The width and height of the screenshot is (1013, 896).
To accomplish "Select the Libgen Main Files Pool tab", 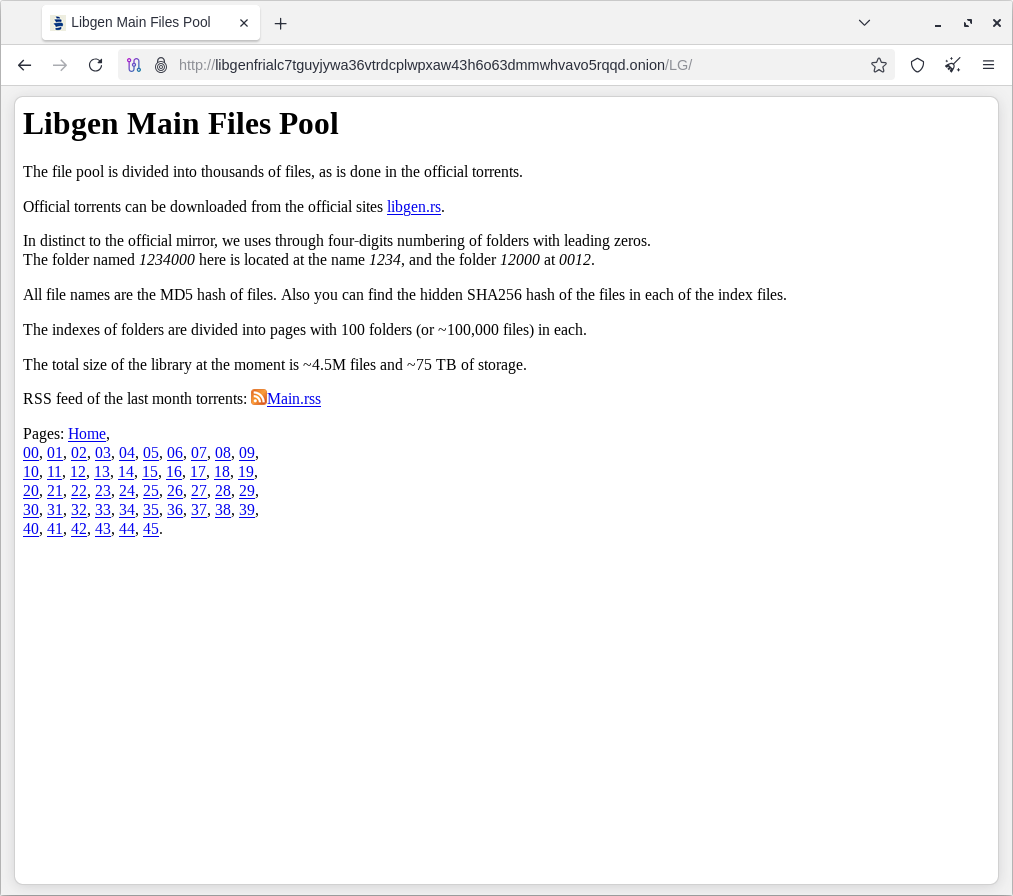I will [x=140, y=23].
